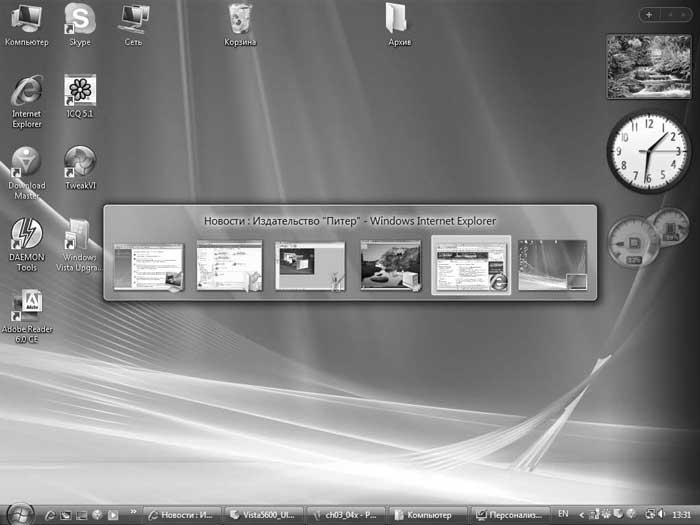This screenshot has height=525, width=700.
Task: Open the TweakVI shortcut
Action: point(80,162)
